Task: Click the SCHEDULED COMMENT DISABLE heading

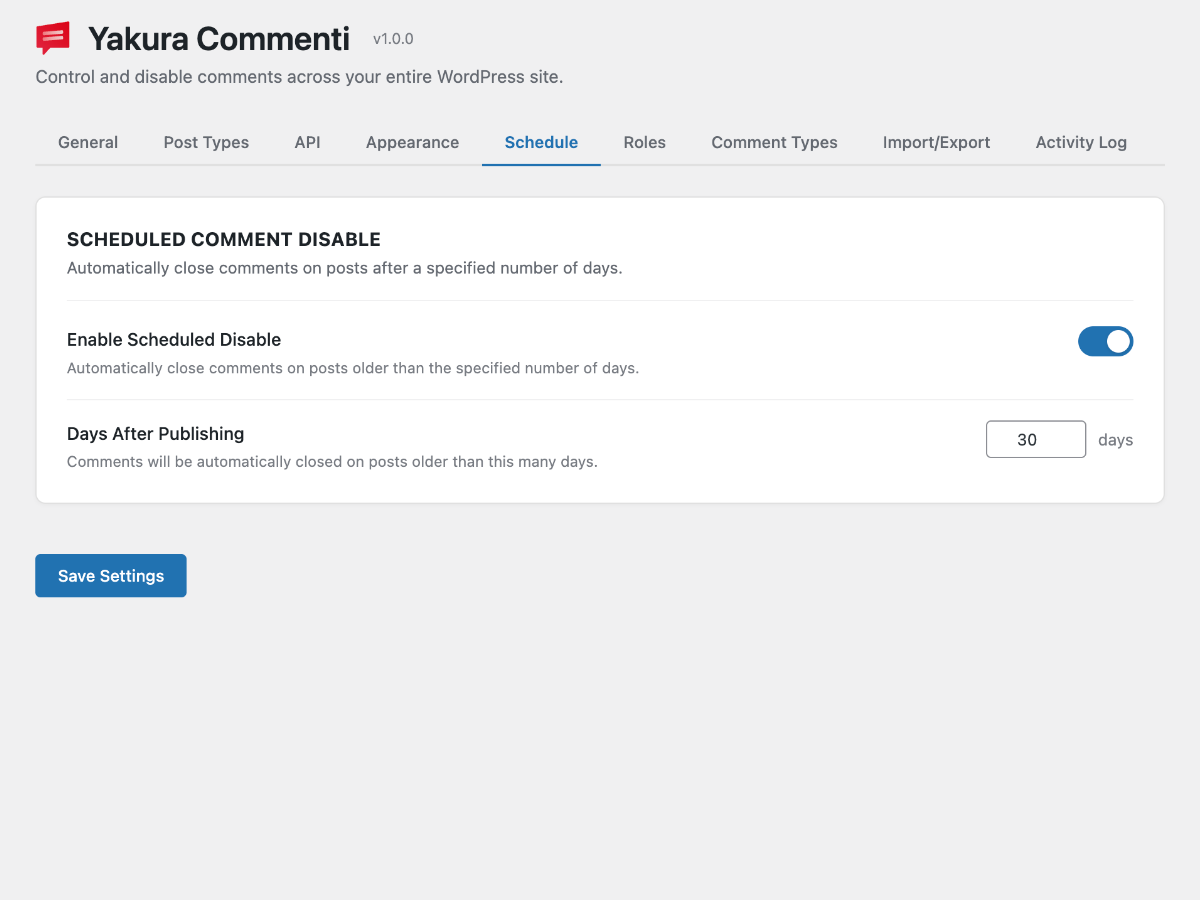Action: tap(223, 239)
